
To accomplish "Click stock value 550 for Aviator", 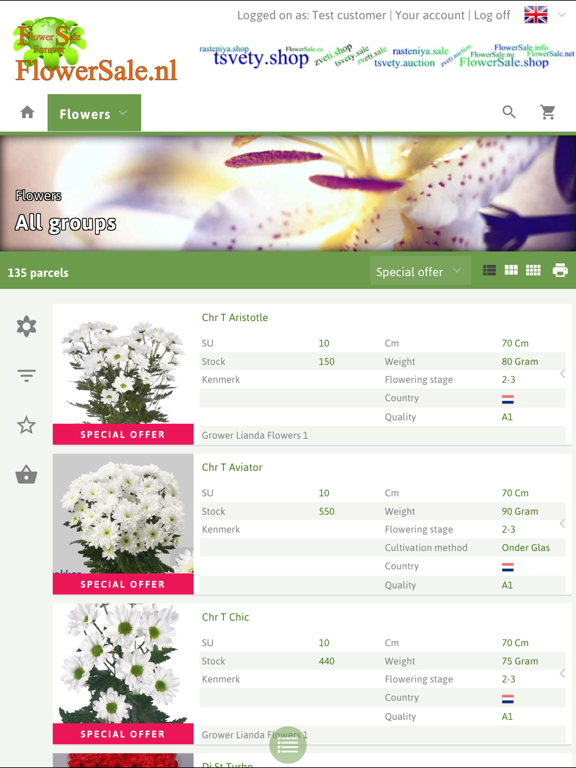I will (327, 511).
